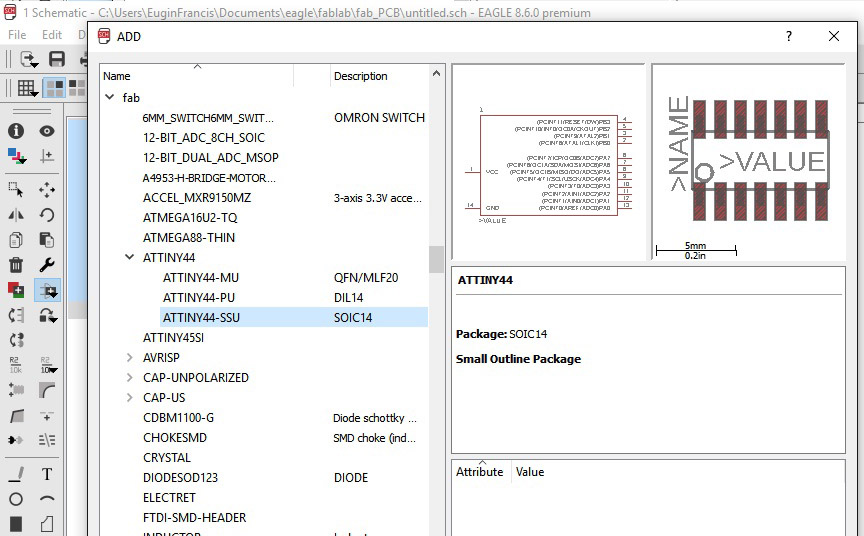Viewport: 864px width, 536px height.
Task: Open the Layer display settings icon
Action: (17, 156)
